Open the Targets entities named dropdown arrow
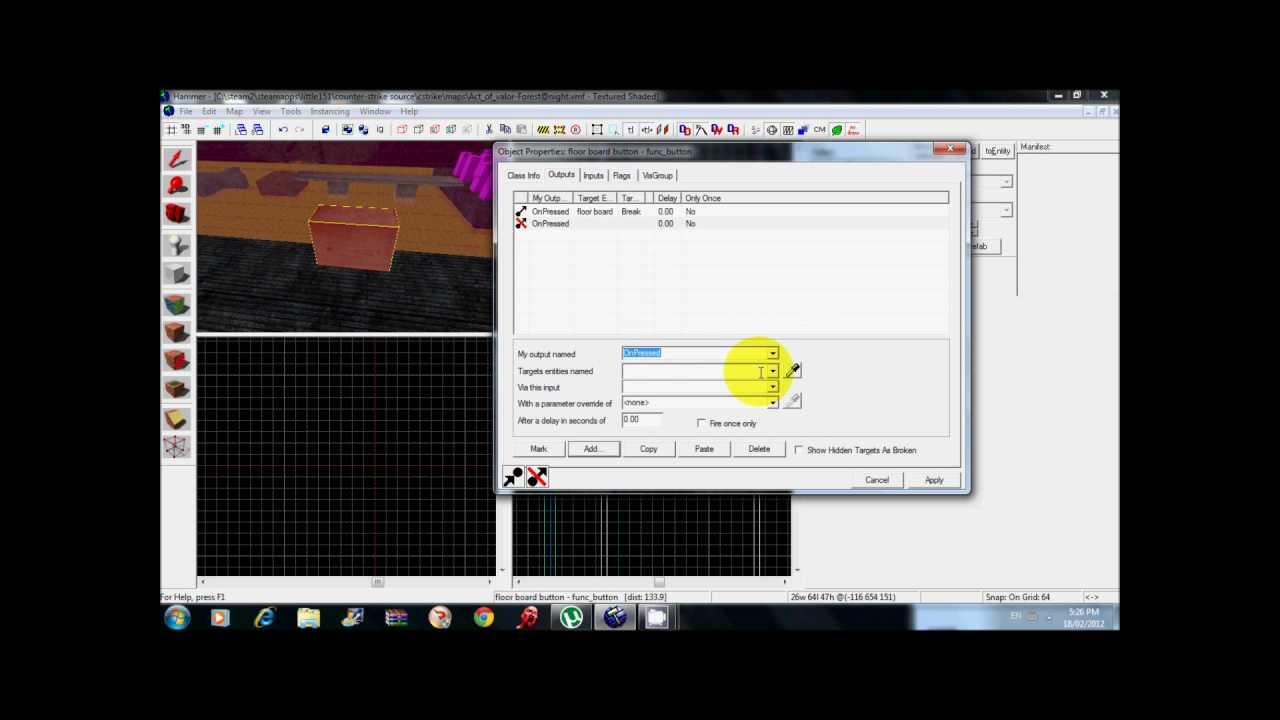Screen dimensions: 1280x720 (772, 371)
